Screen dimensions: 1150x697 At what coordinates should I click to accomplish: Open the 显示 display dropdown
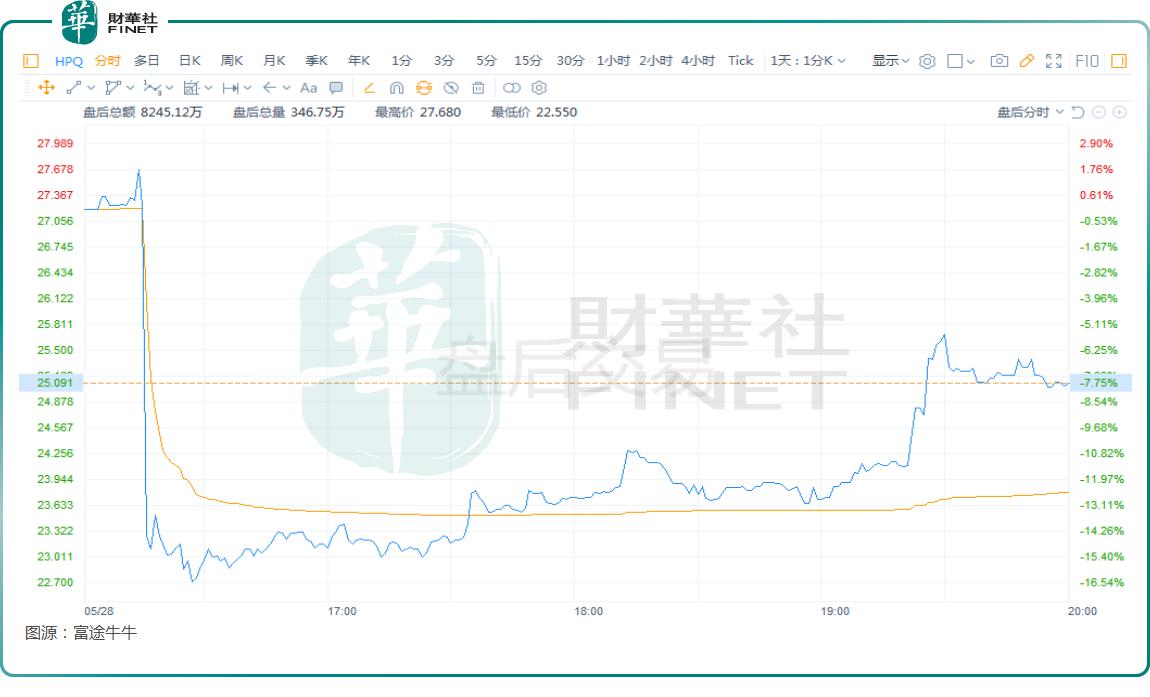[x=890, y=61]
